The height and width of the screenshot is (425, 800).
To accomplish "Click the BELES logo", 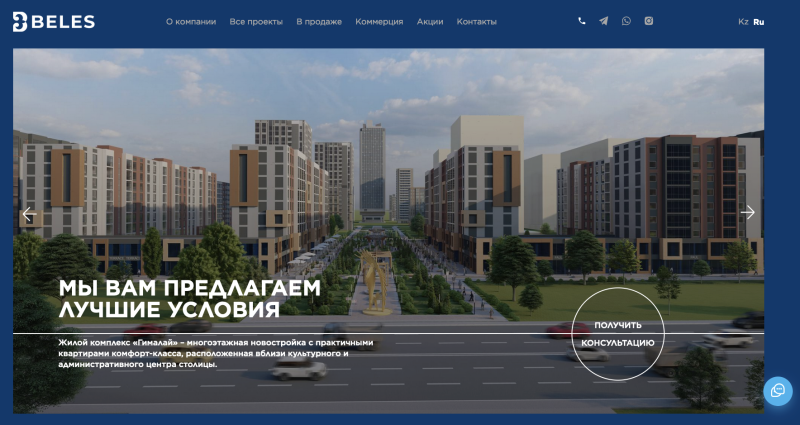I will coord(54,21).
